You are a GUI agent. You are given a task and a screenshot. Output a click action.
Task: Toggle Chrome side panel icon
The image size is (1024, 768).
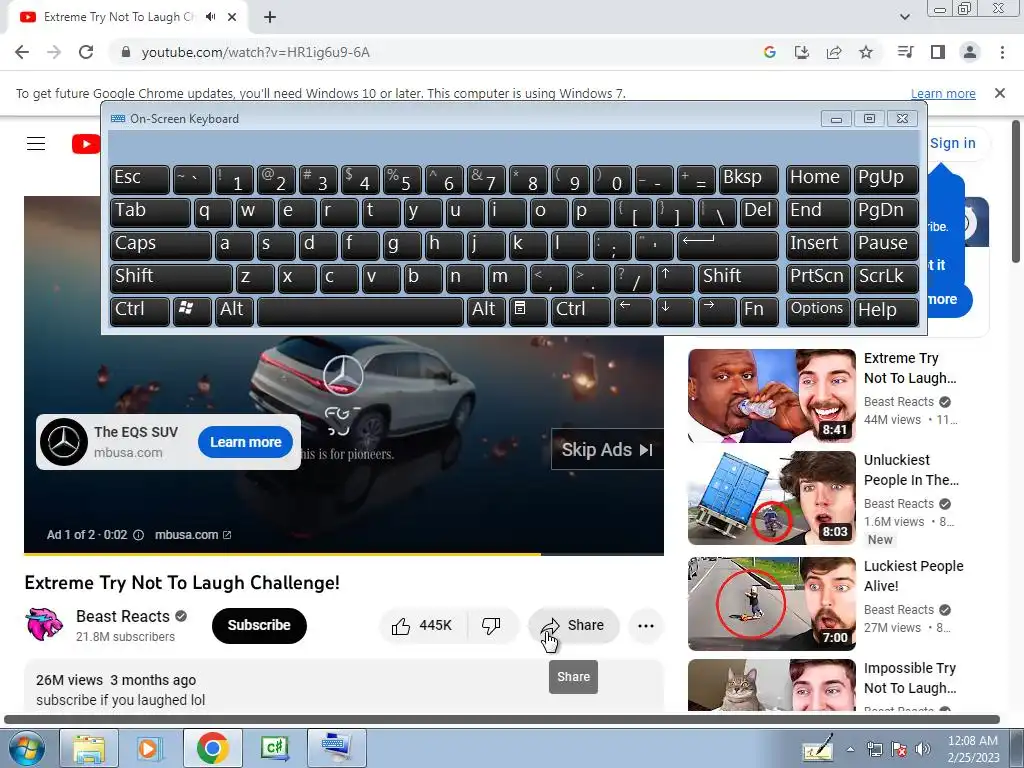point(938,52)
